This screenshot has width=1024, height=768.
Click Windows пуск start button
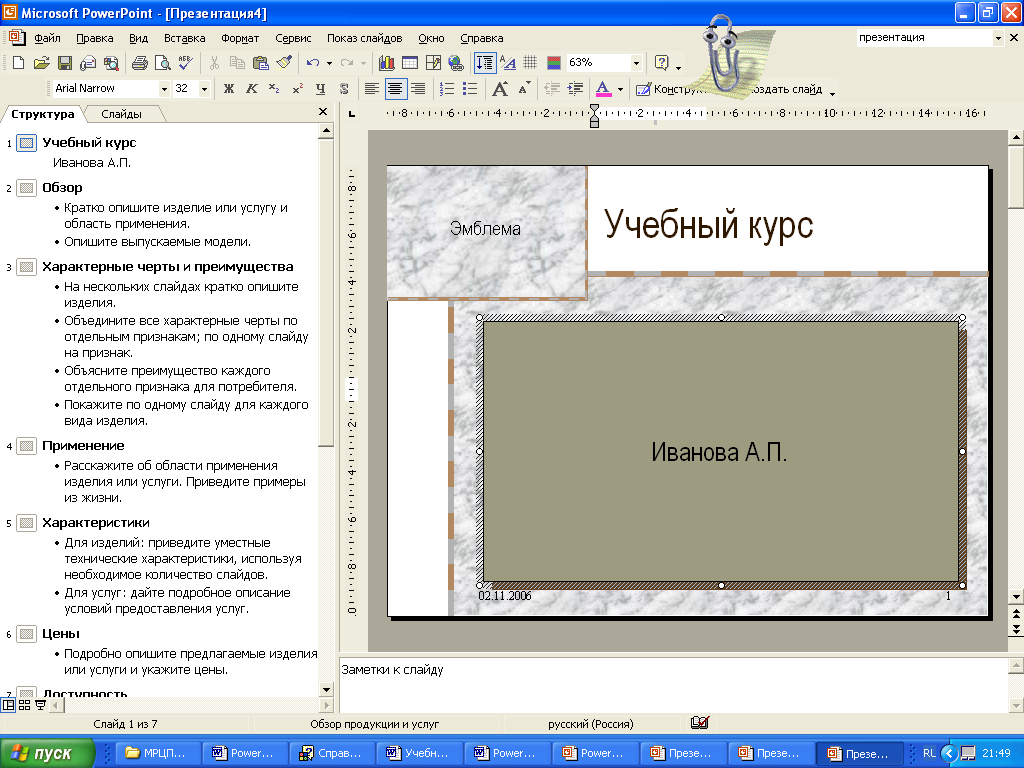tap(48, 753)
